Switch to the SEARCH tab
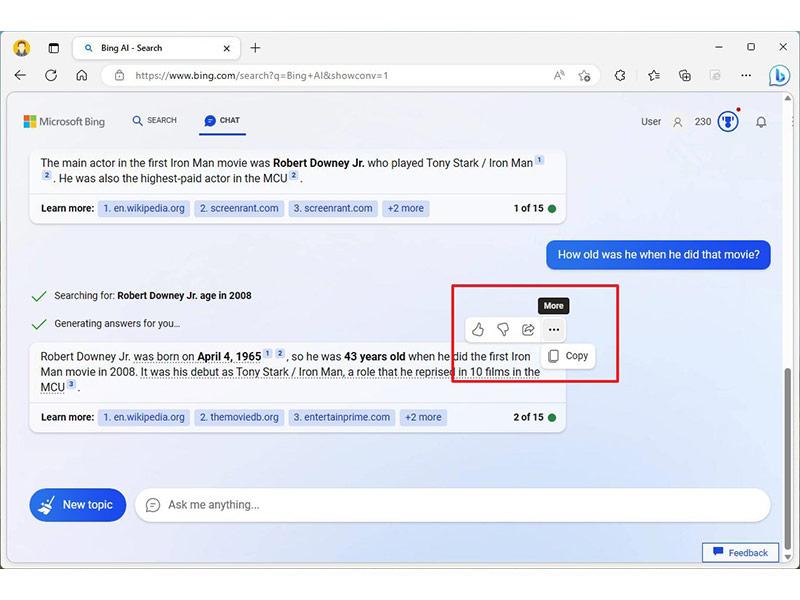Image resolution: width=800 pixels, height=600 pixels. point(155,120)
